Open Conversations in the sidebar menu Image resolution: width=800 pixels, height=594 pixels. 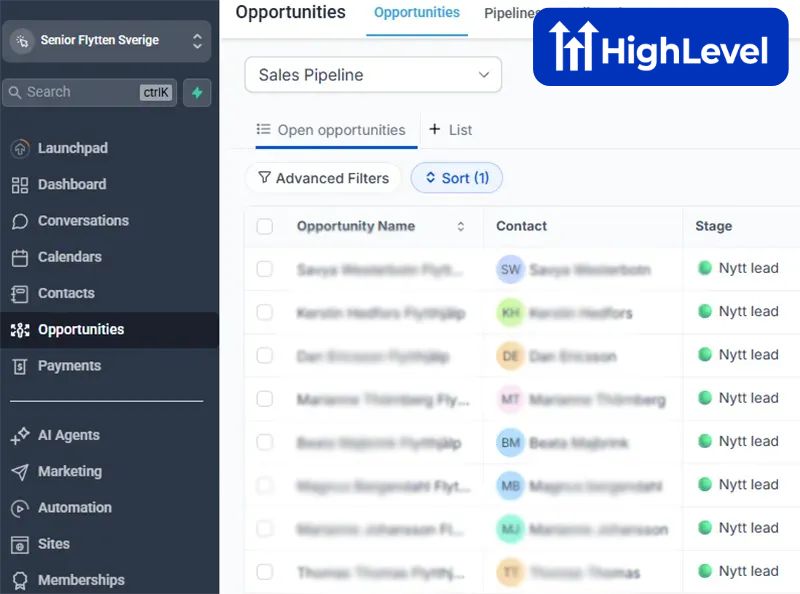(83, 221)
